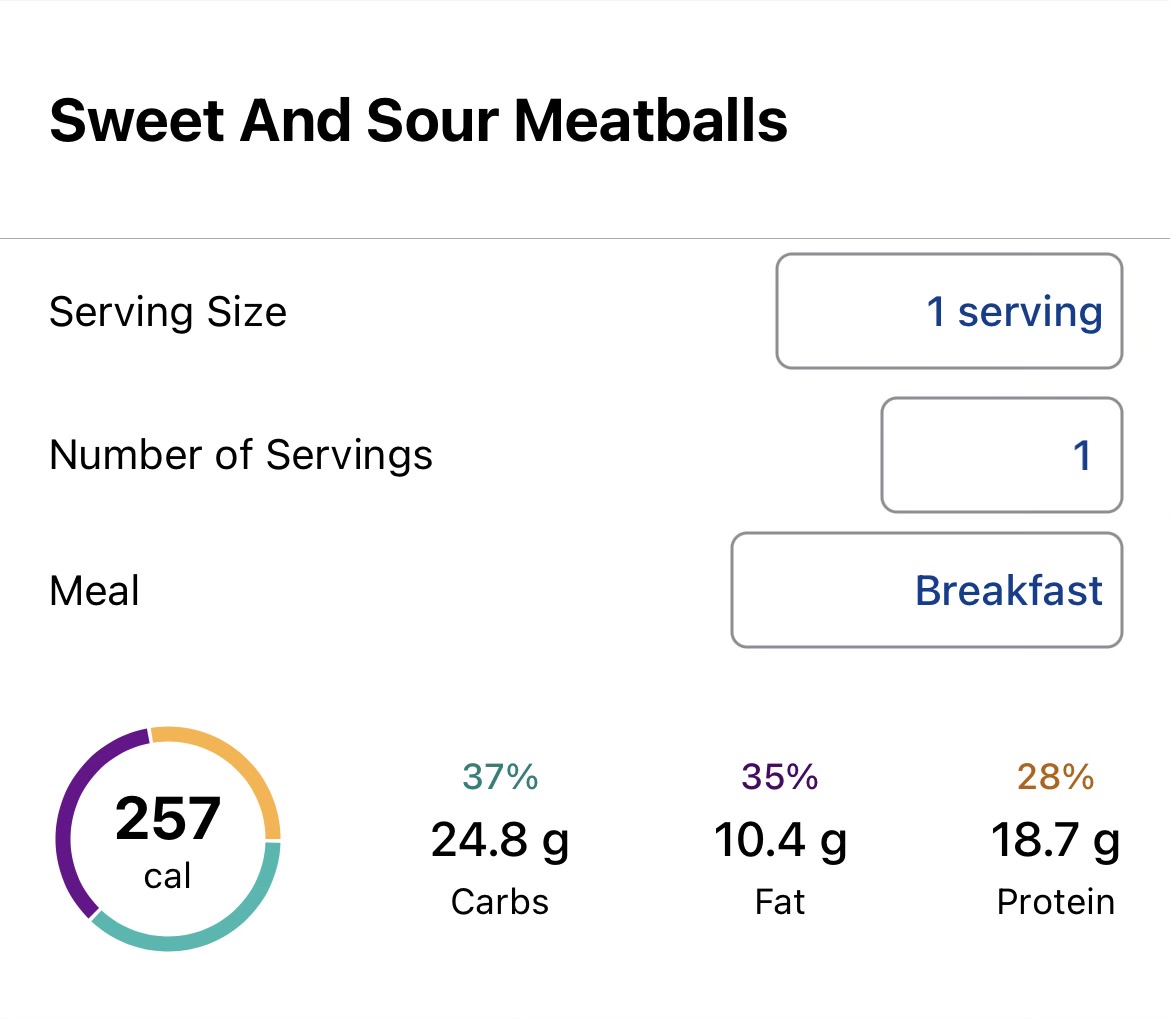Tap the Sweet And Sour Meatballs title
Screen dimensions: 1170x1019
pos(418,120)
